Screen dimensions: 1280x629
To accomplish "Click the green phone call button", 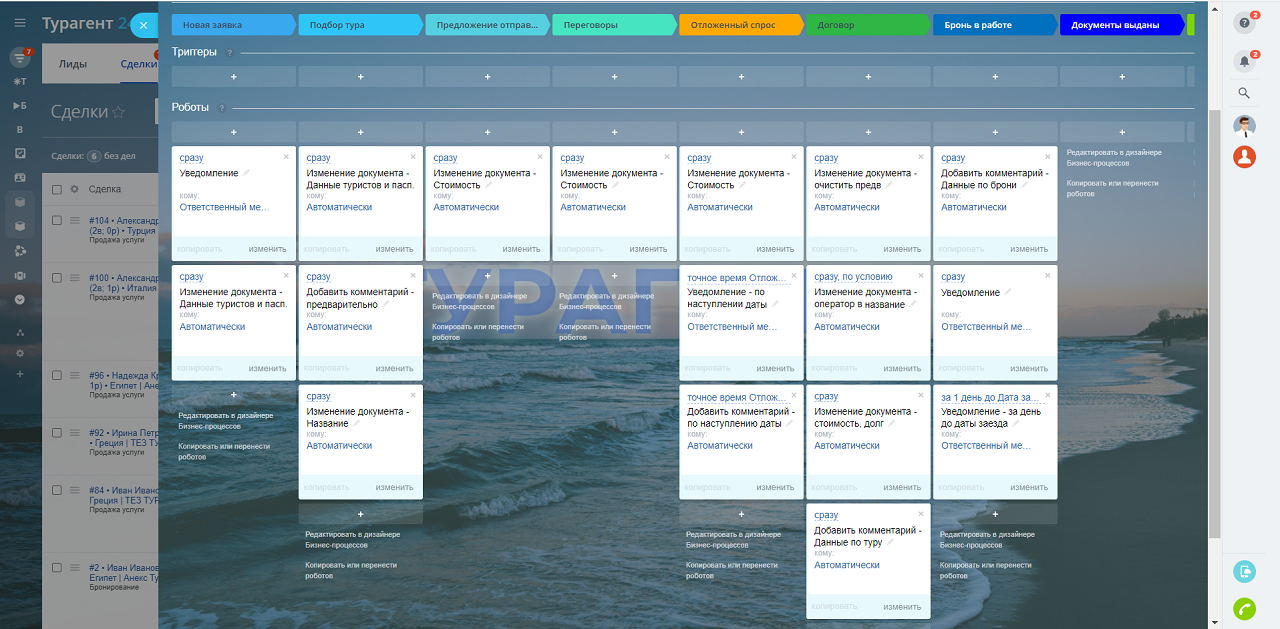I will 1244,607.
